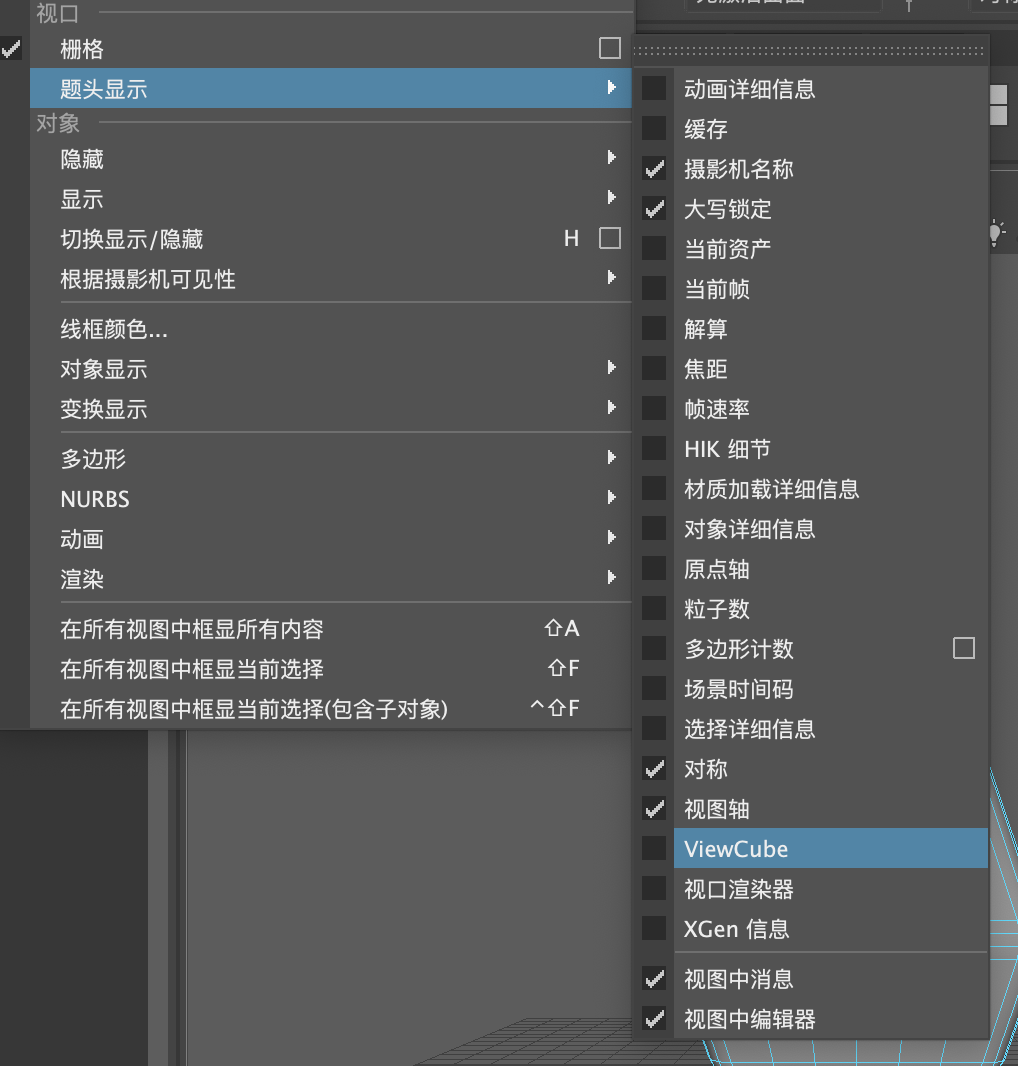Expand the 多边形 submenu
This screenshot has height=1066, width=1018.
coord(331,459)
